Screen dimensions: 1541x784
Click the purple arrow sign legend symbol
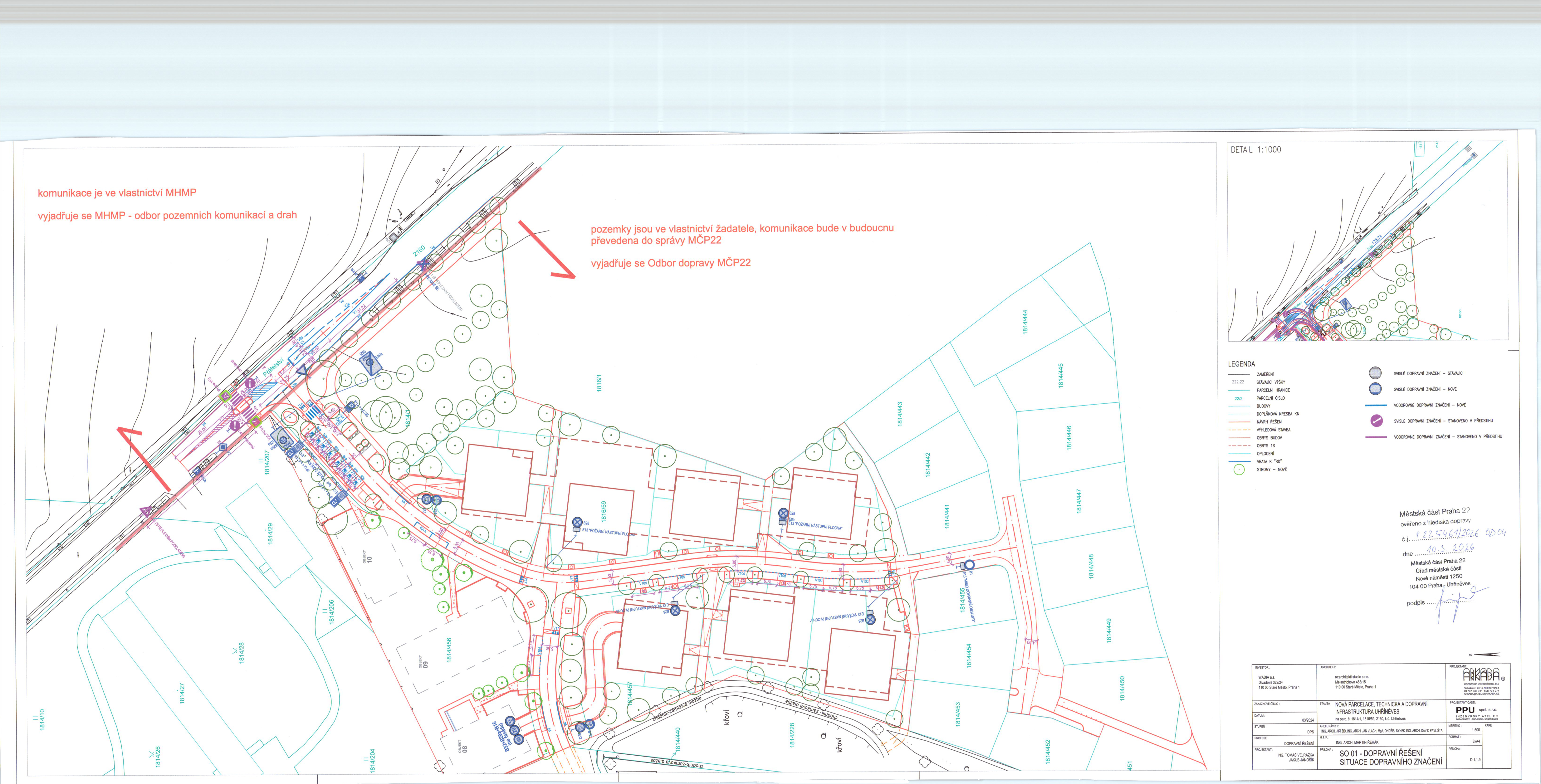pos(1376,421)
